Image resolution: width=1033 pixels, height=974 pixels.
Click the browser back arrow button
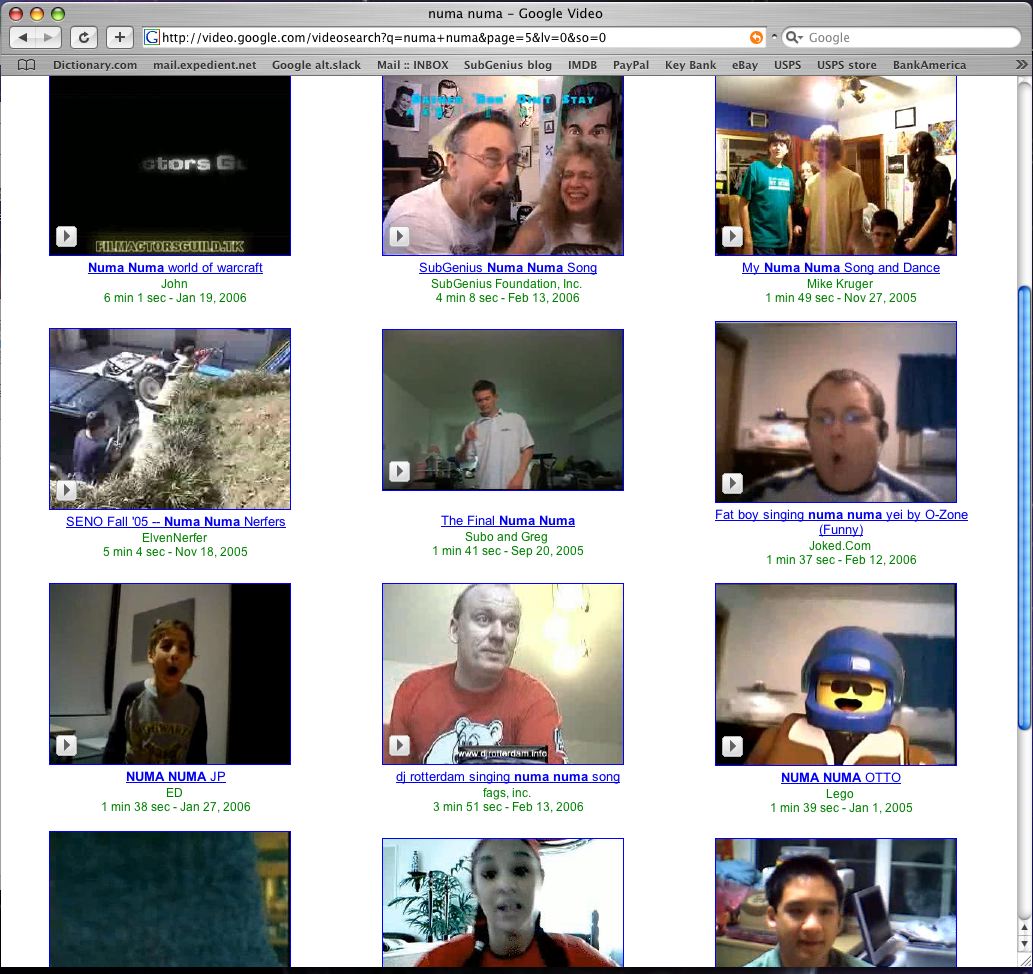(x=23, y=38)
